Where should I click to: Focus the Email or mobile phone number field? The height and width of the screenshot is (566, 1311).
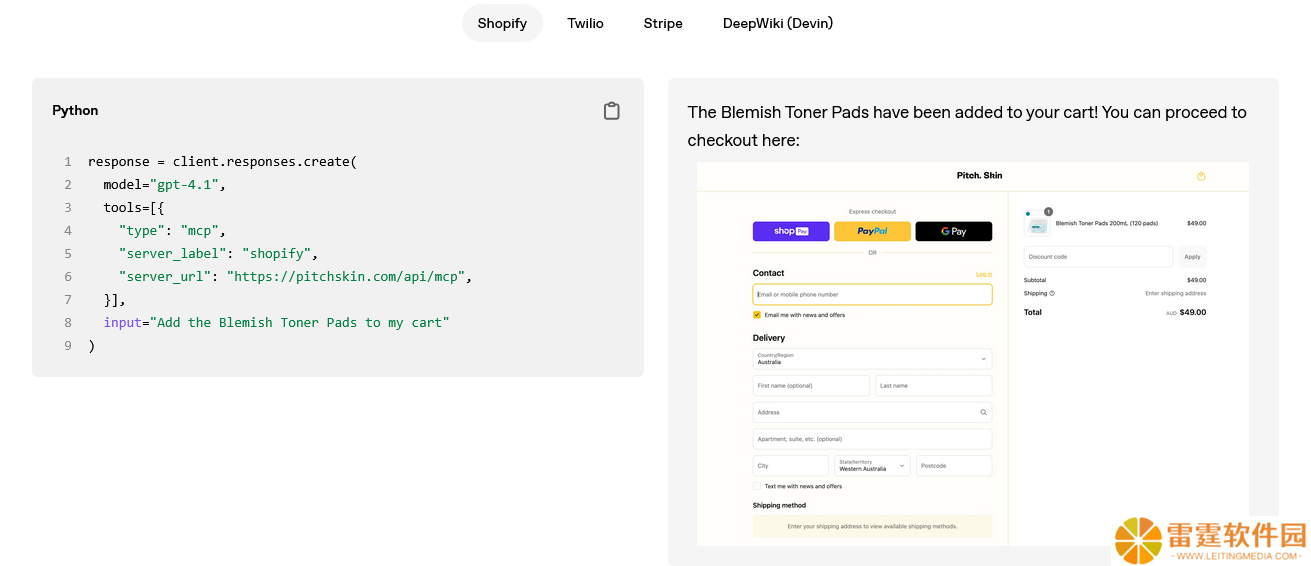(x=872, y=294)
